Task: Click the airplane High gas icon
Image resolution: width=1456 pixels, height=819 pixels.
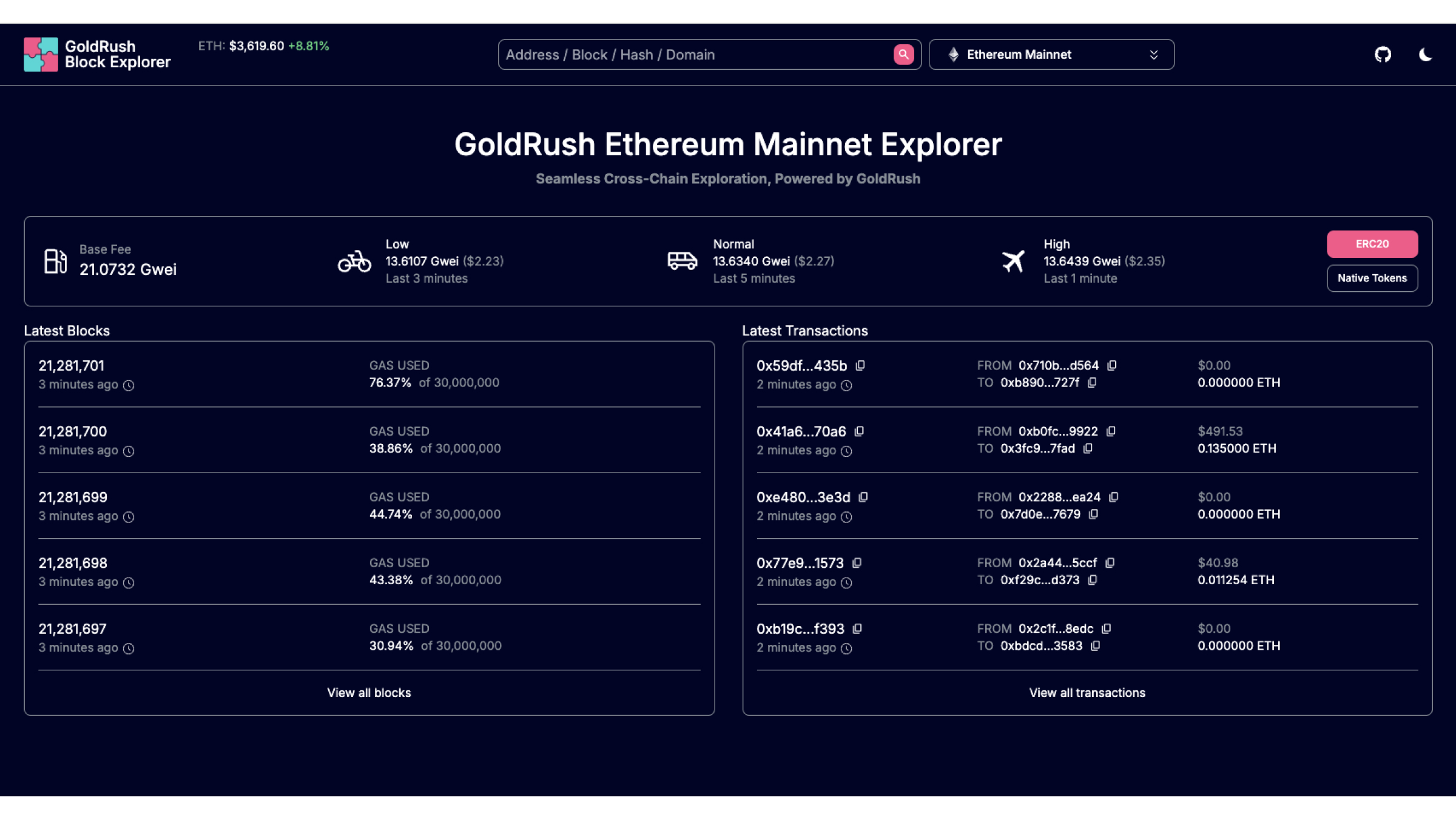Action: click(1013, 261)
